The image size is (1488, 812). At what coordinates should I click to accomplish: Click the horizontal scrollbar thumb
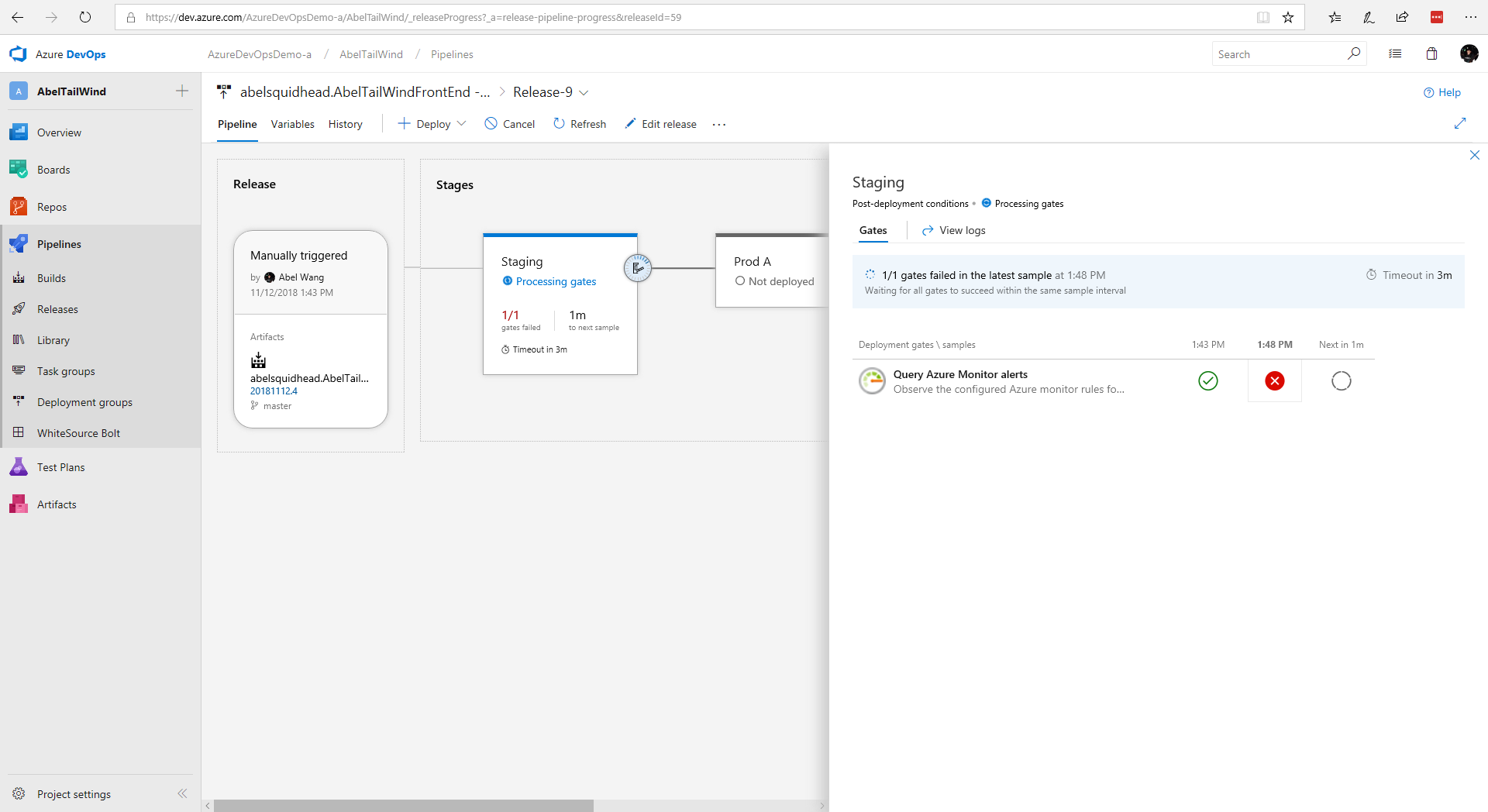pos(403,806)
